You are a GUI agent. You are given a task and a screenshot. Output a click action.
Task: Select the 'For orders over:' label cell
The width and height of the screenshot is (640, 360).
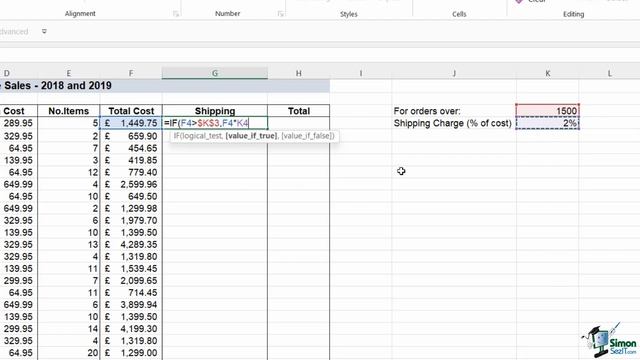454,111
